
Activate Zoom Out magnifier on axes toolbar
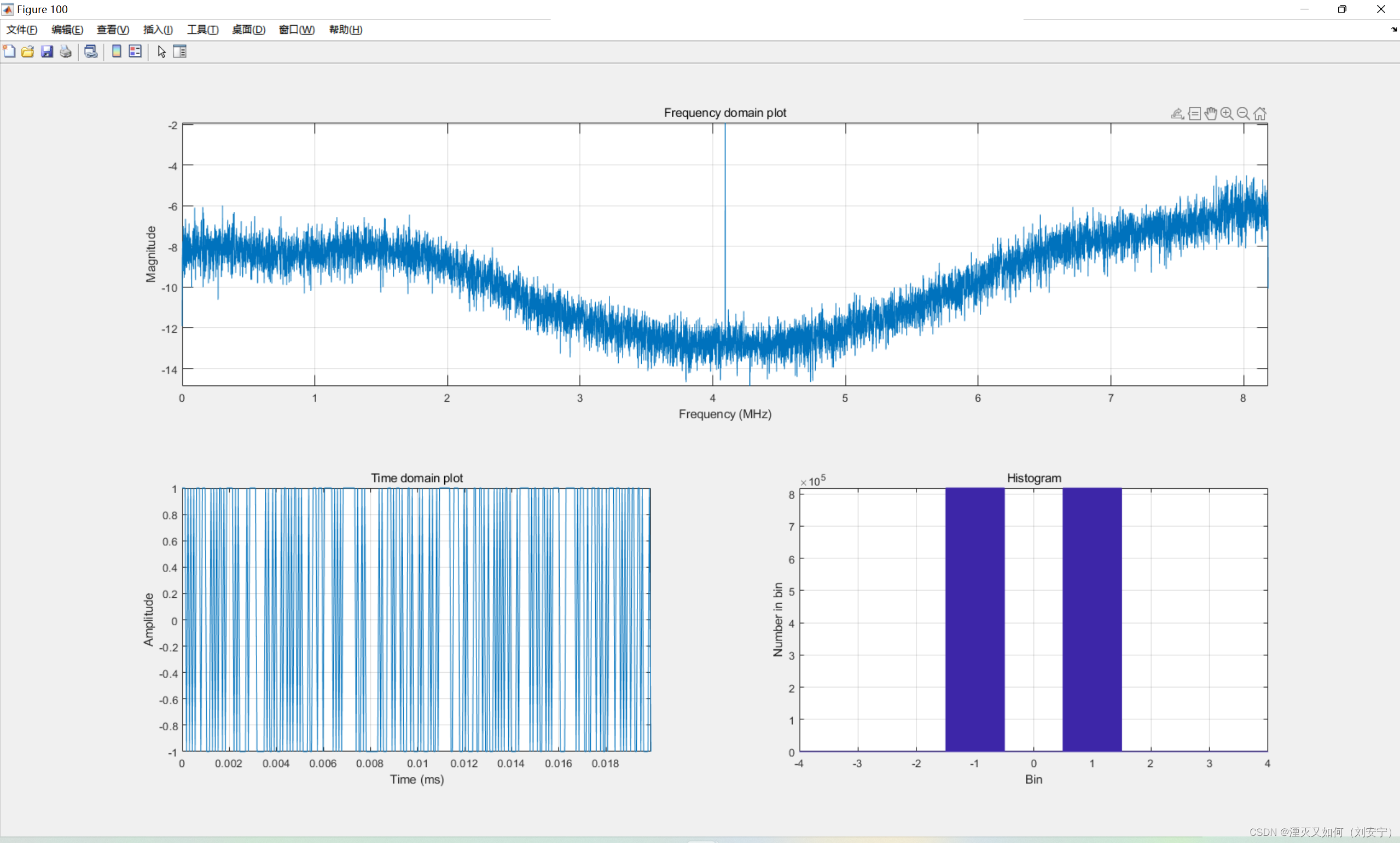pyautogui.click(x=1243, y=114)
